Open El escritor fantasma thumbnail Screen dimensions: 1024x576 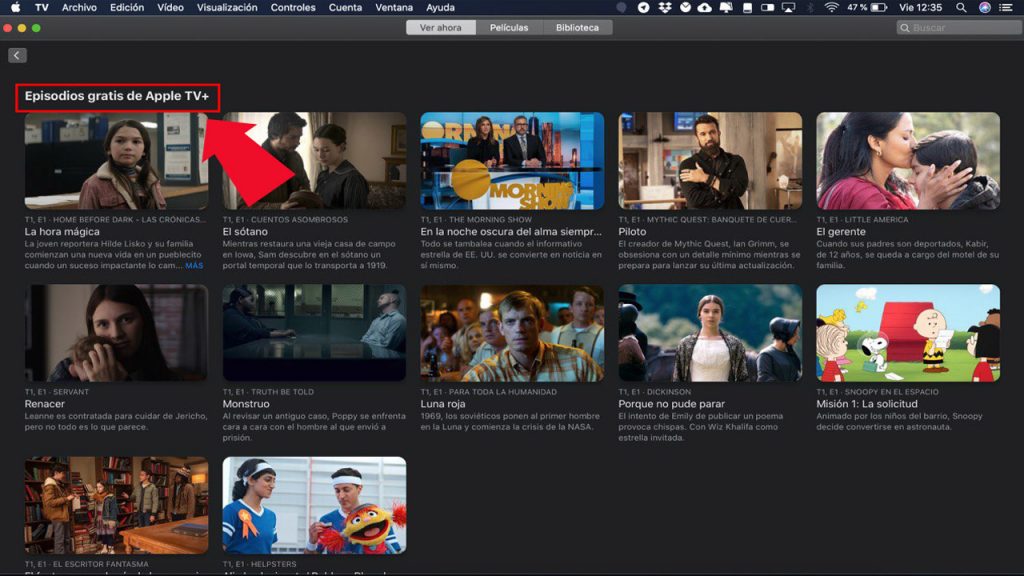(116, 505)
